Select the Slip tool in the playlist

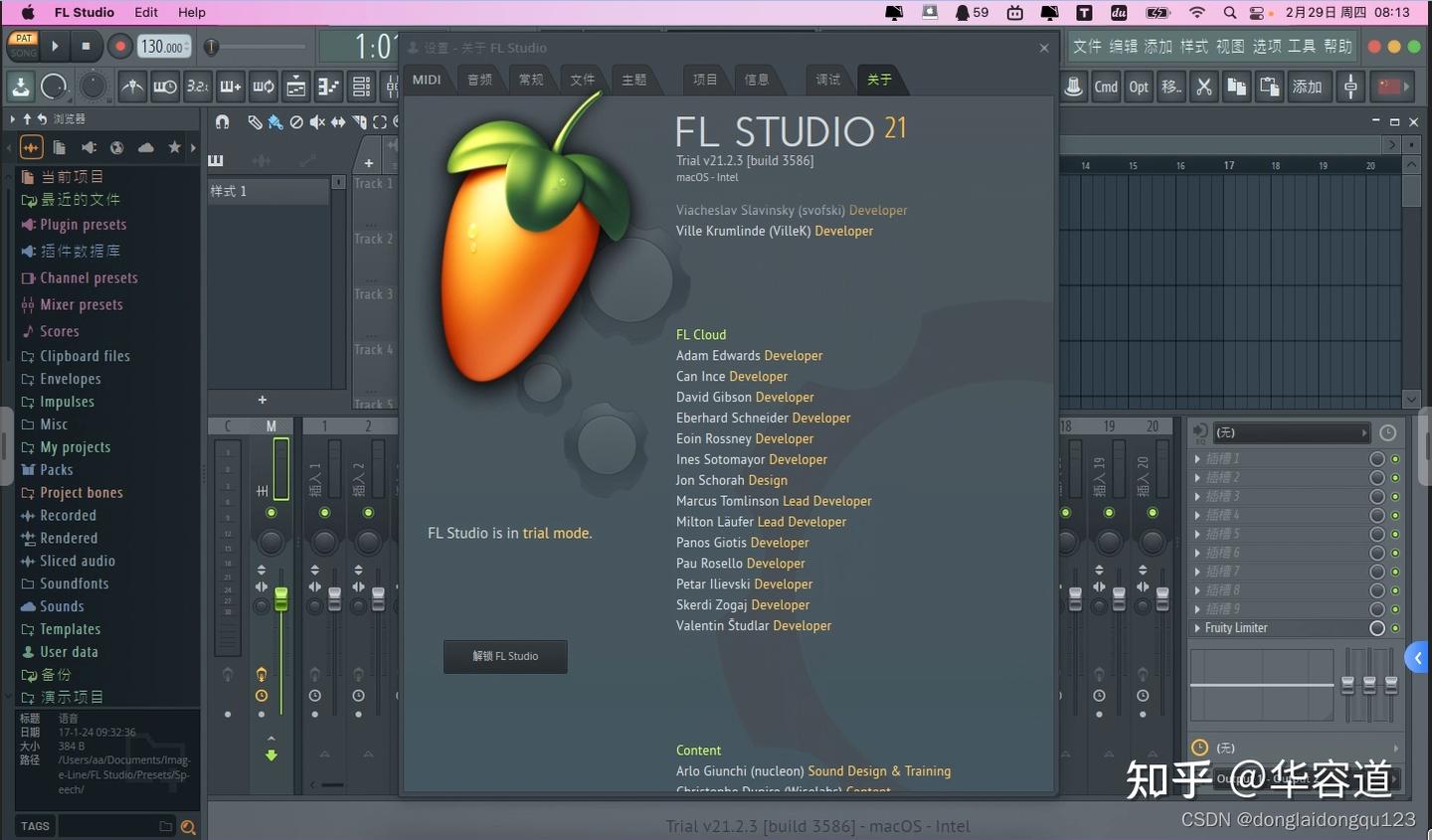(x=338, y=122)
